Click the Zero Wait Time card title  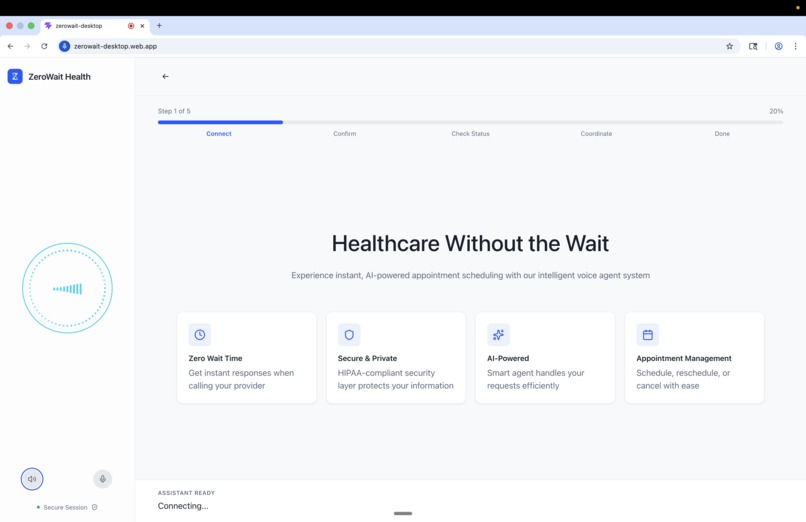[x=215, y=358]
